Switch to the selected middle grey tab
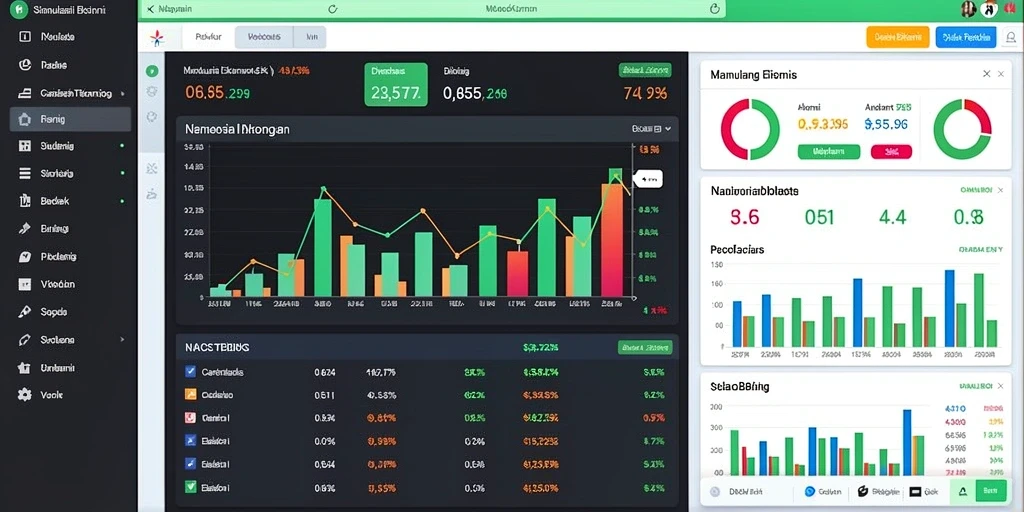Screen dimensions: 1024x512 [264, 37]
